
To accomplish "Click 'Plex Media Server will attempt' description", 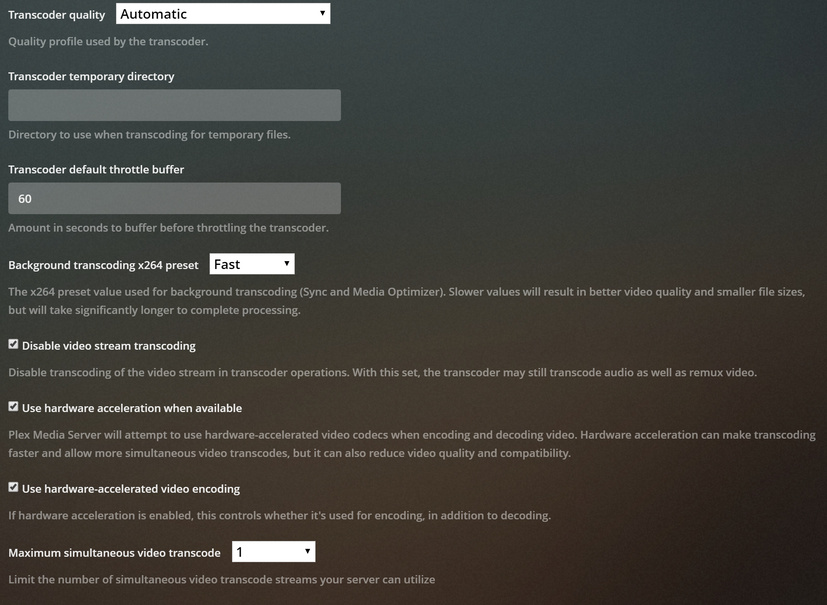I will coord(412,444).
